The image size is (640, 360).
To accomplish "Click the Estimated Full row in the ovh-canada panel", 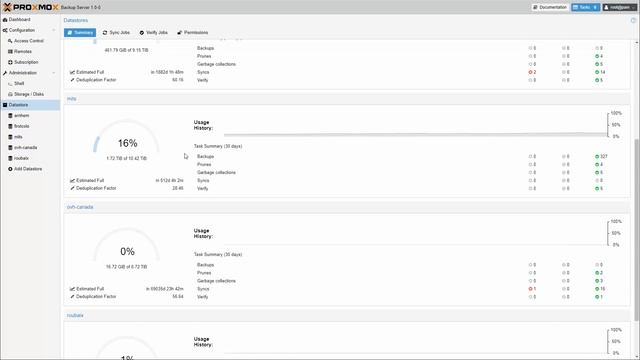I will point(127,289).
